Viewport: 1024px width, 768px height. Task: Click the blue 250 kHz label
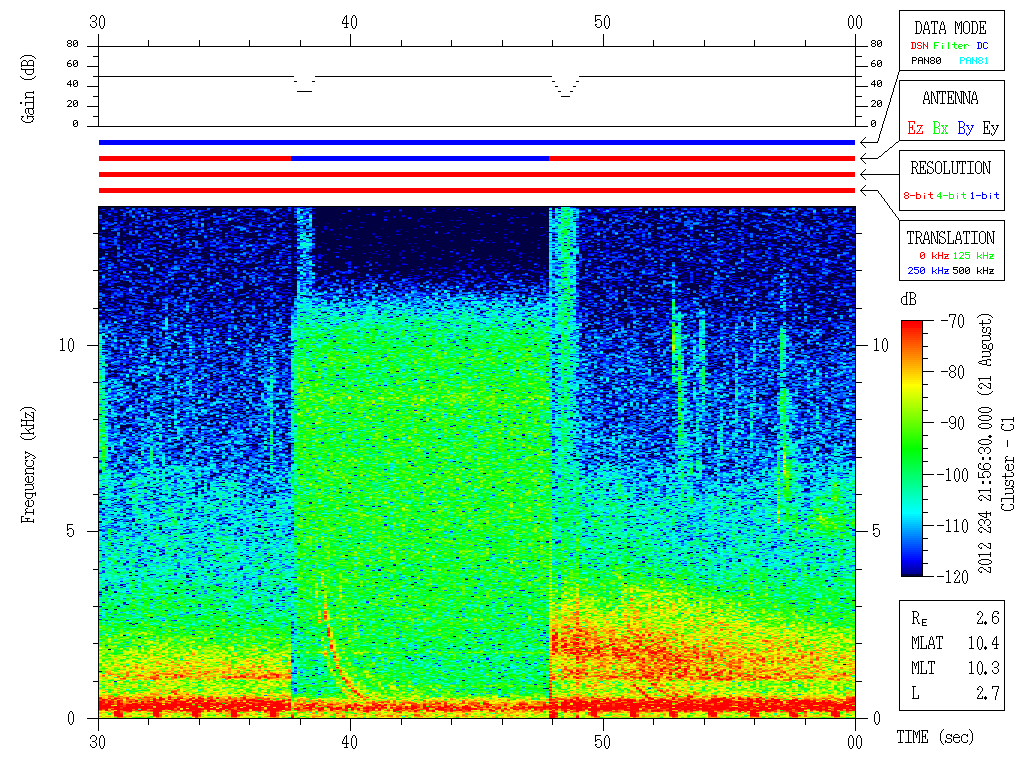(928, 270)
